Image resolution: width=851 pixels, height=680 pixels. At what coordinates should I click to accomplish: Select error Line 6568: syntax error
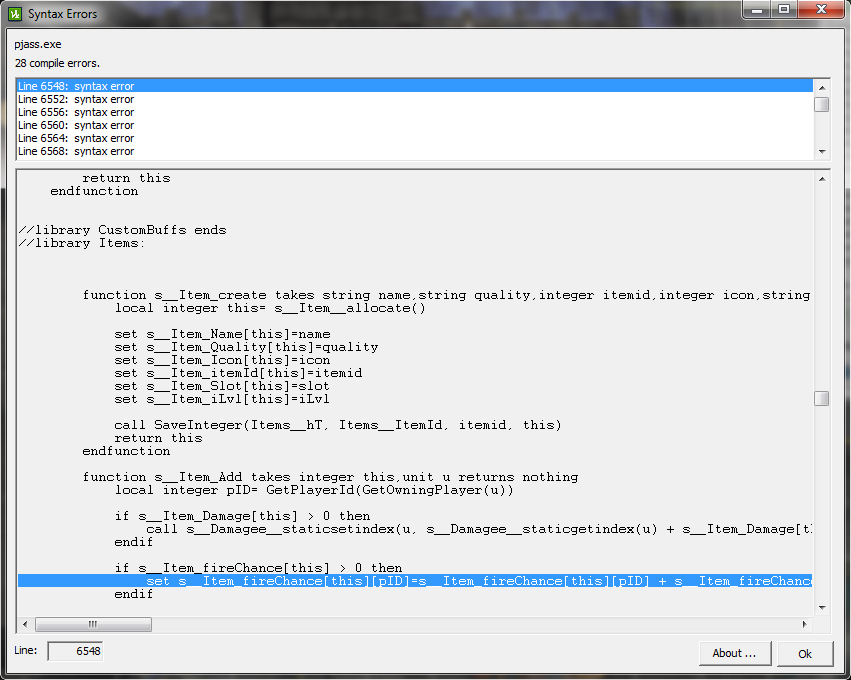click(415, 151)
